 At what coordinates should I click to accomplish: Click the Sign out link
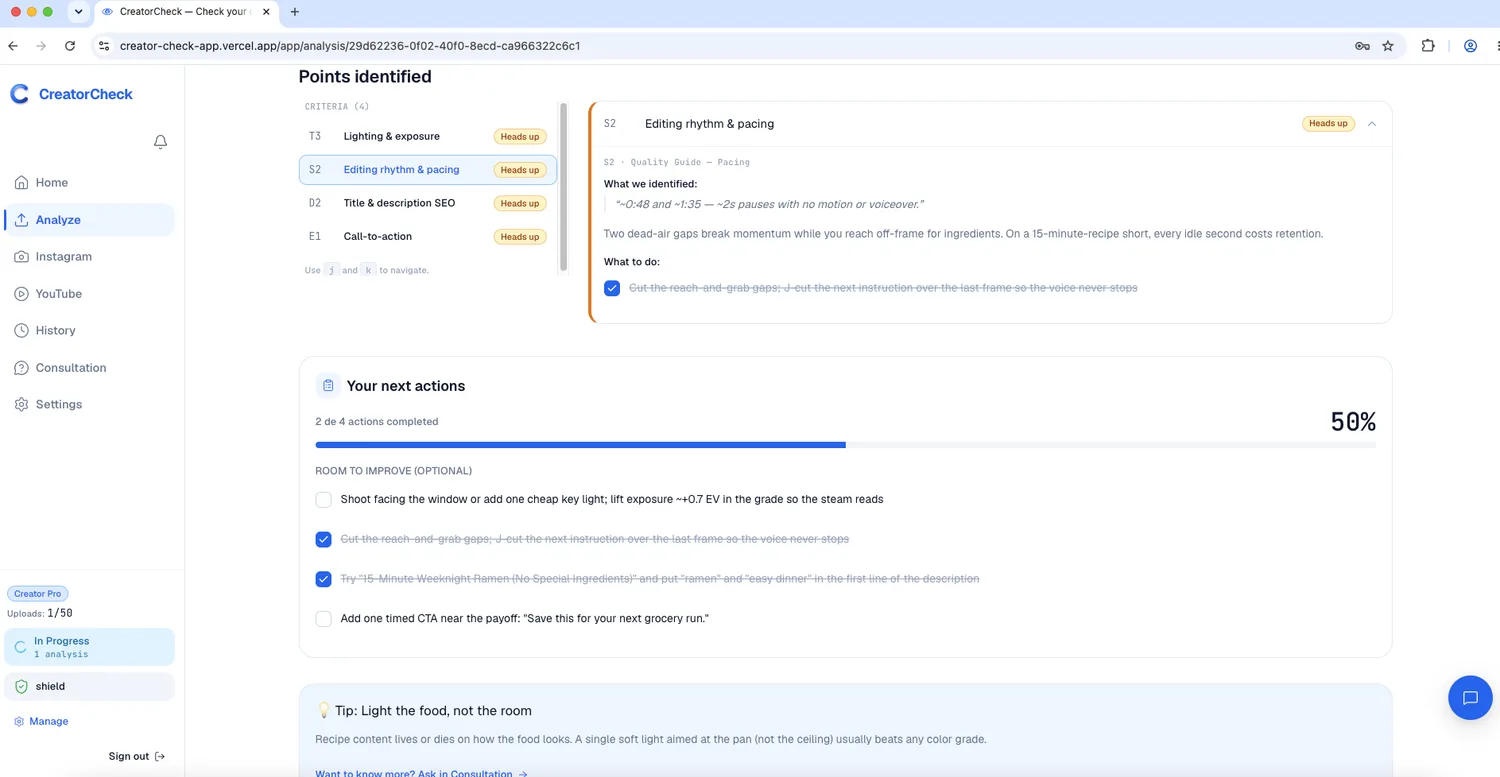tap(137, 757)
